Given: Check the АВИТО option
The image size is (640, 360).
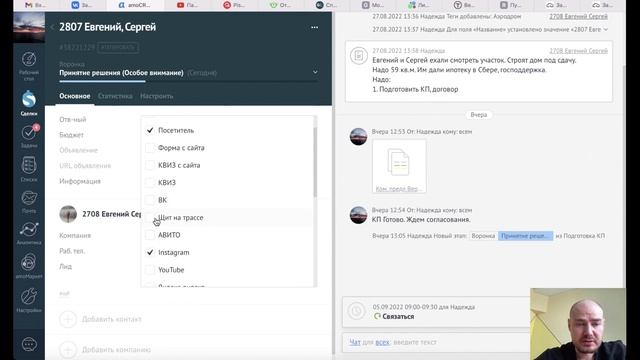Looking at the screenshot, I should click(x=150, y=235).
